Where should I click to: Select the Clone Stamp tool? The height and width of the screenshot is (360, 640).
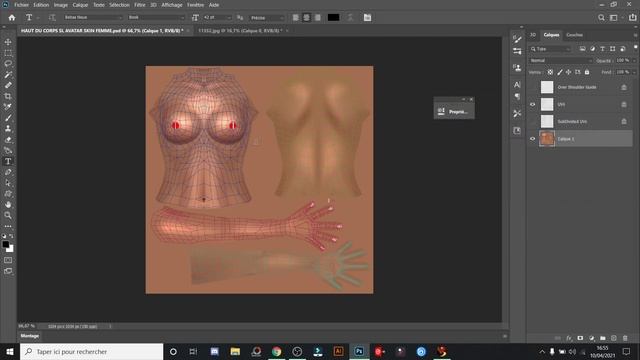[8, 129]
